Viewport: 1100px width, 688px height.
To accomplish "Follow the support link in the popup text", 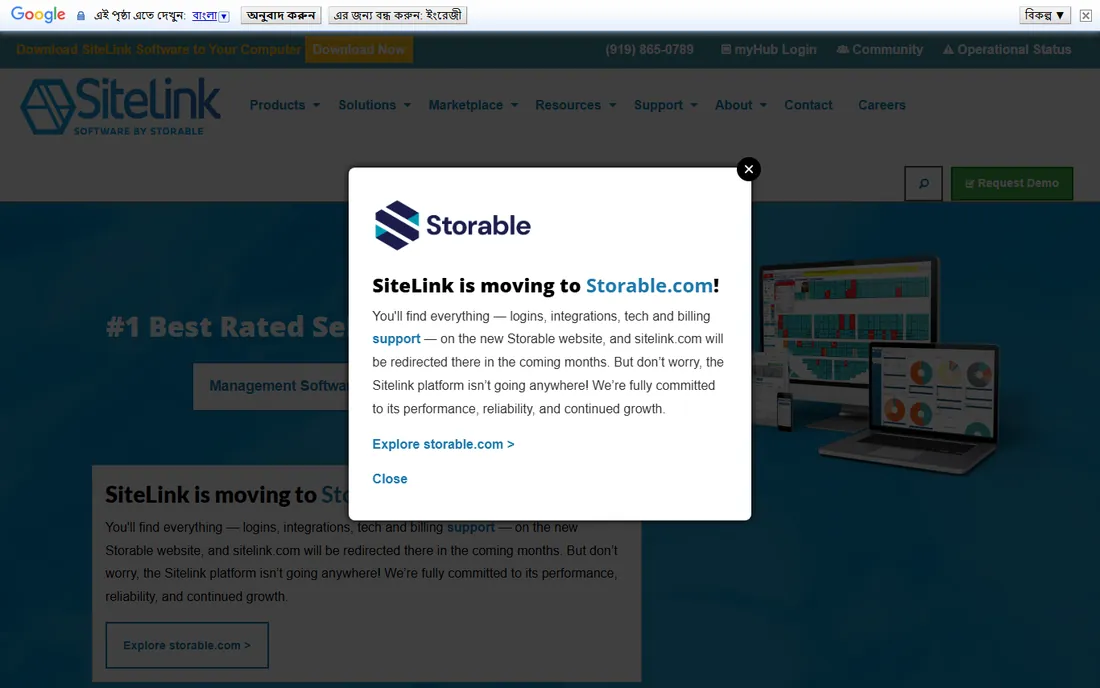I will point(396,339).
